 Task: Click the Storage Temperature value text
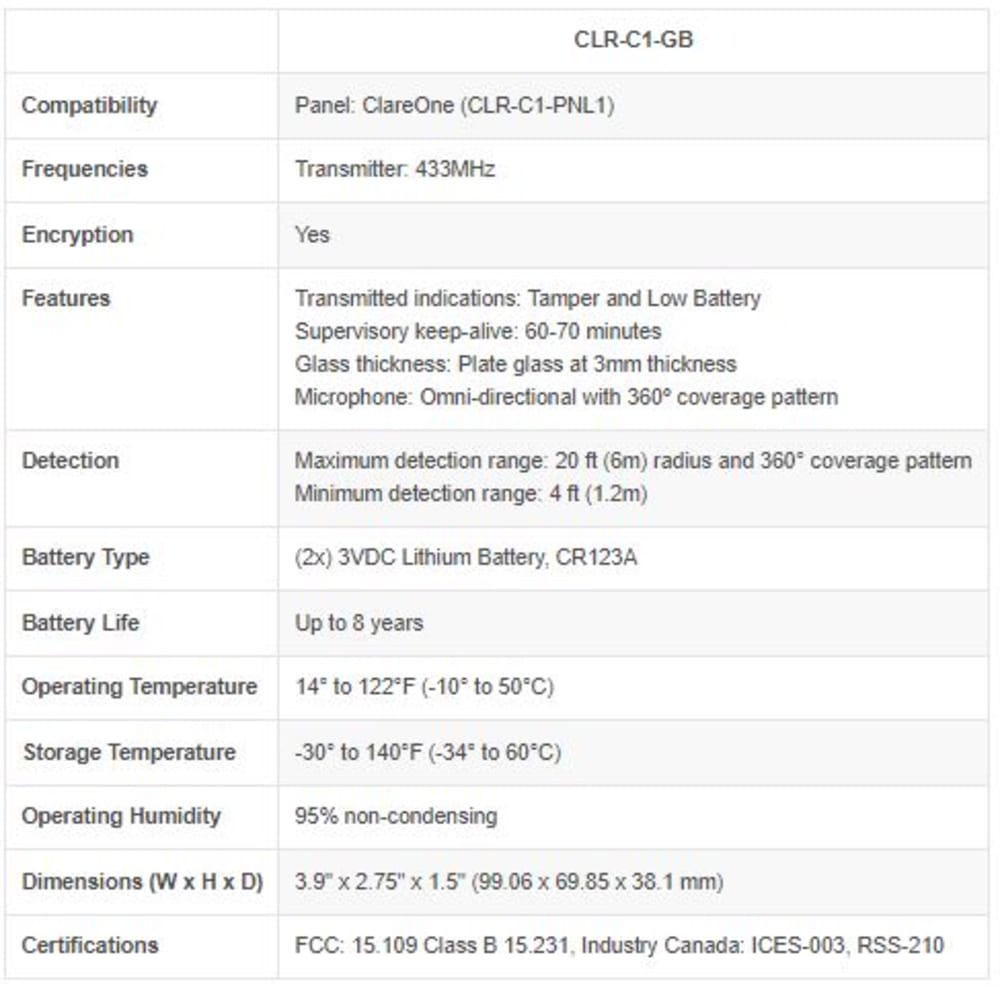tap(428, 753)
